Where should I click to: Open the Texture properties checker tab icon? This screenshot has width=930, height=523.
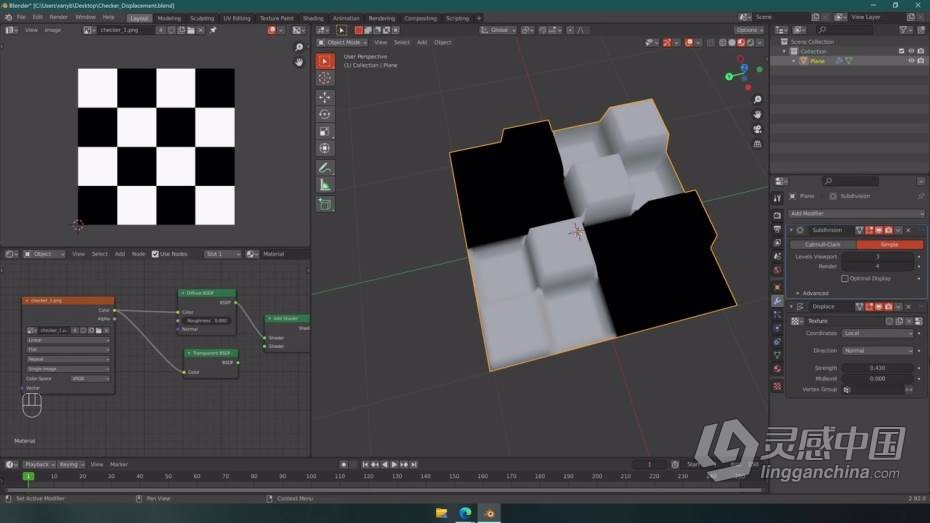(778, 386)
